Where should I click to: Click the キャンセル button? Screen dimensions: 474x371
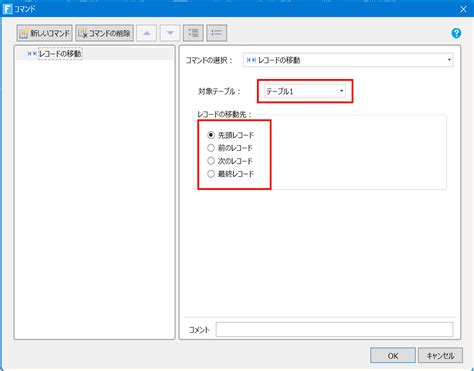point(440,356)
